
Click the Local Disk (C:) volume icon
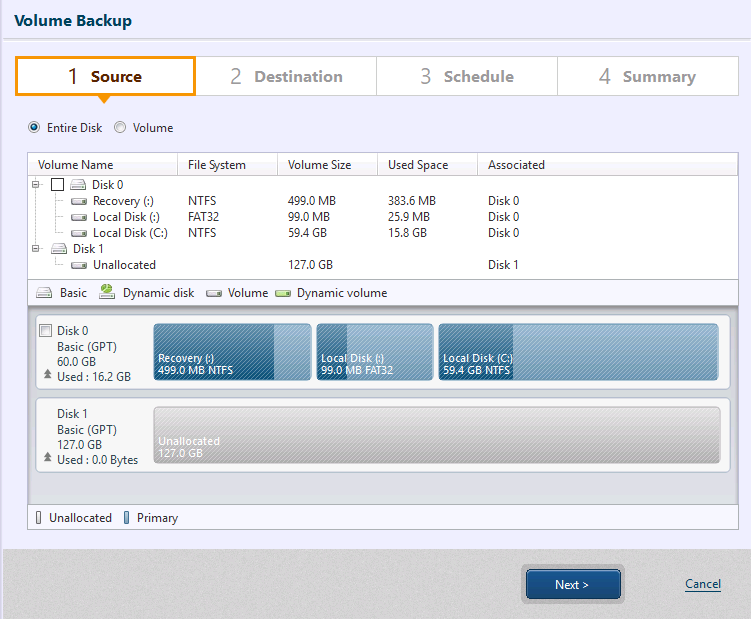pyautogui.click(x=79, y=233)
